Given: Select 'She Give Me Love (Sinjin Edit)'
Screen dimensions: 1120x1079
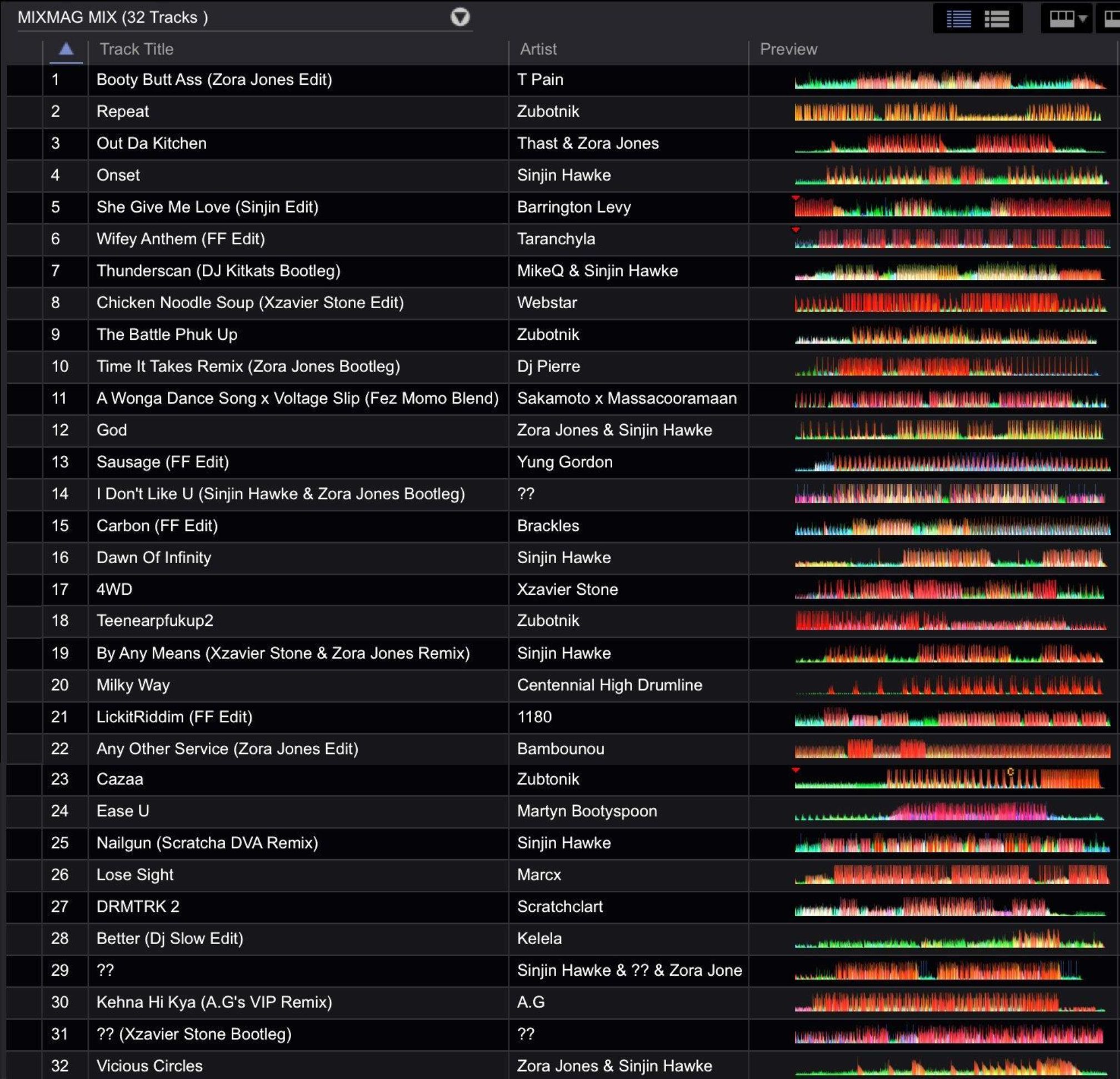Looking at the screenshot, I should [207, 207].
